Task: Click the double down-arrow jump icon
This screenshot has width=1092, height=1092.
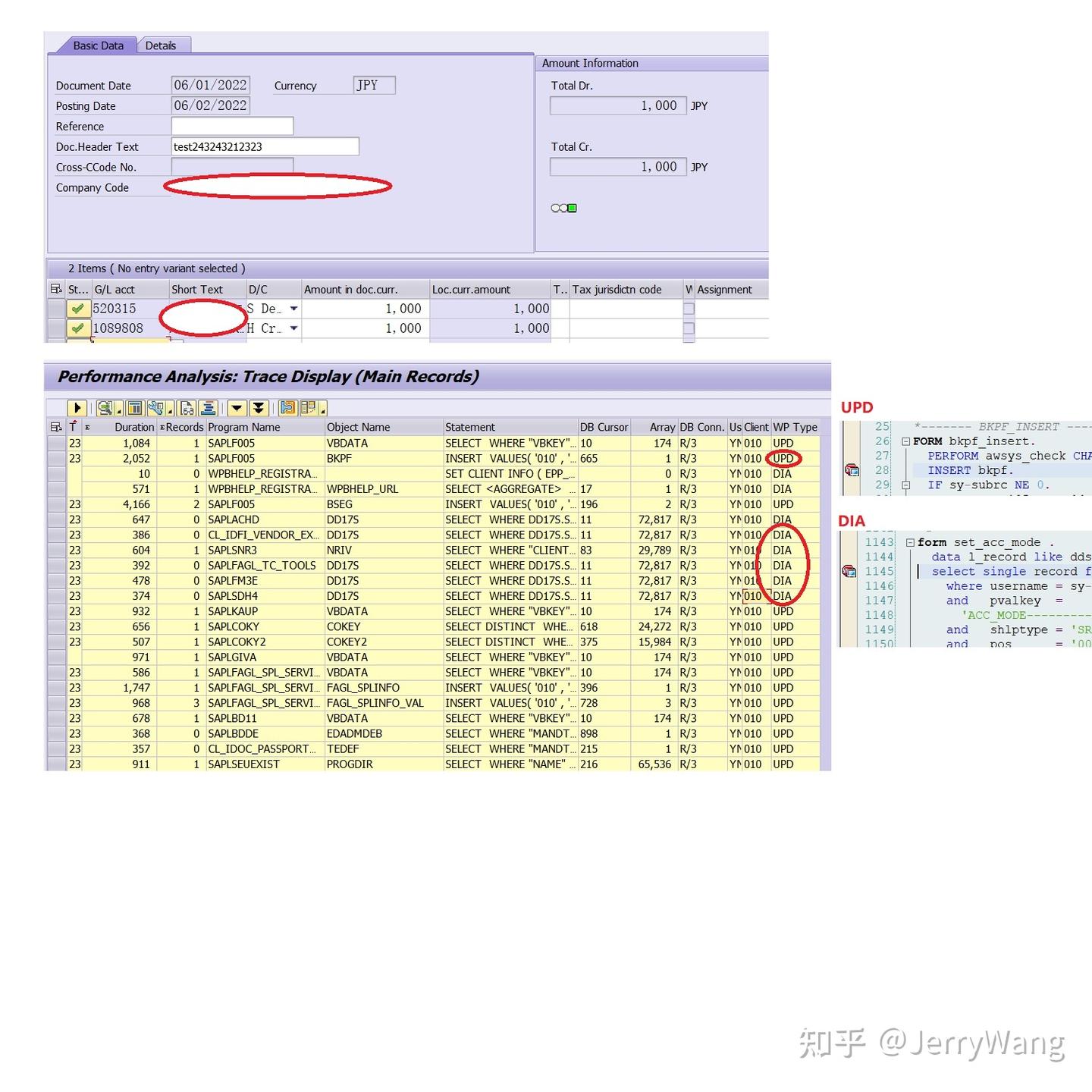Action: tap(259, 408)
